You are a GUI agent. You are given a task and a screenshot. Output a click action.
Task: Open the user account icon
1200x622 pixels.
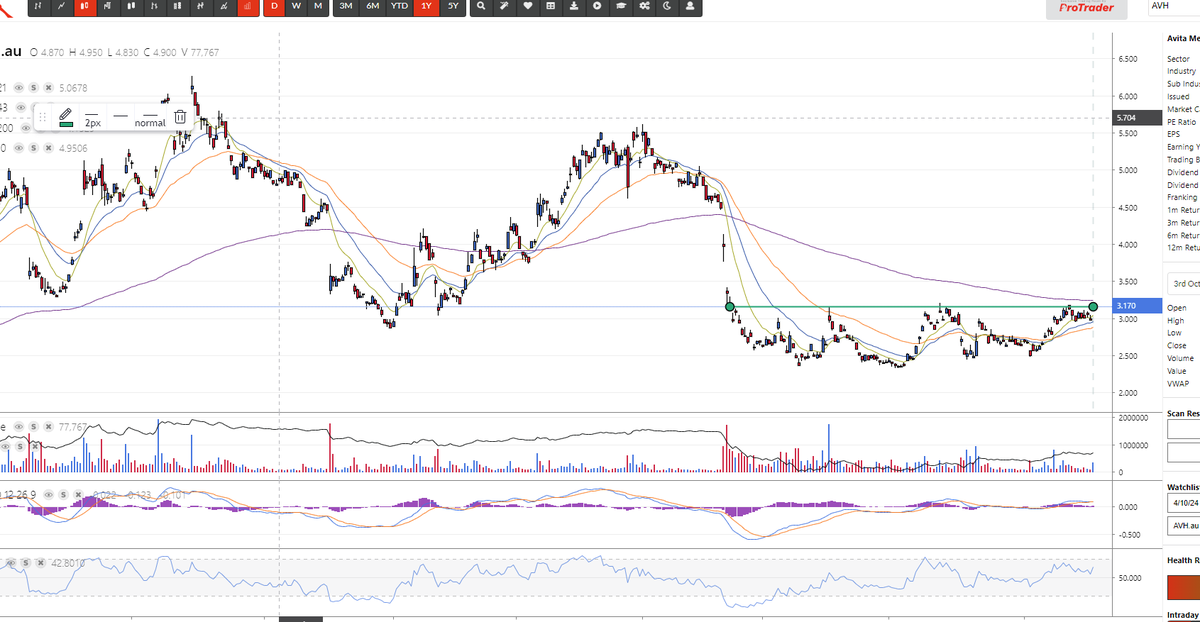tap(690, 6)
